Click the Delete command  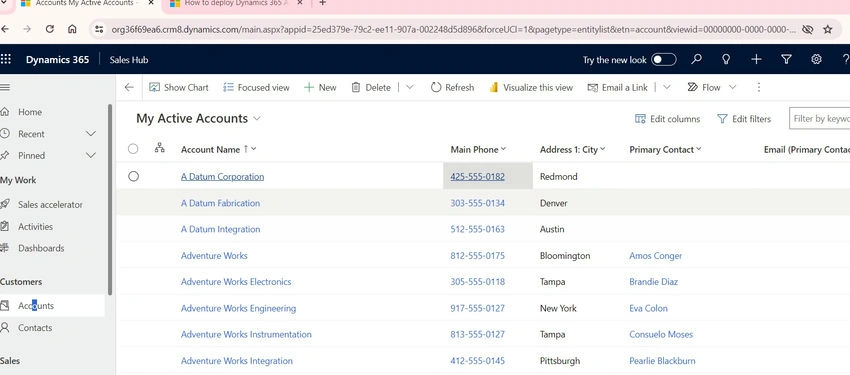click(x=371, y=87)
